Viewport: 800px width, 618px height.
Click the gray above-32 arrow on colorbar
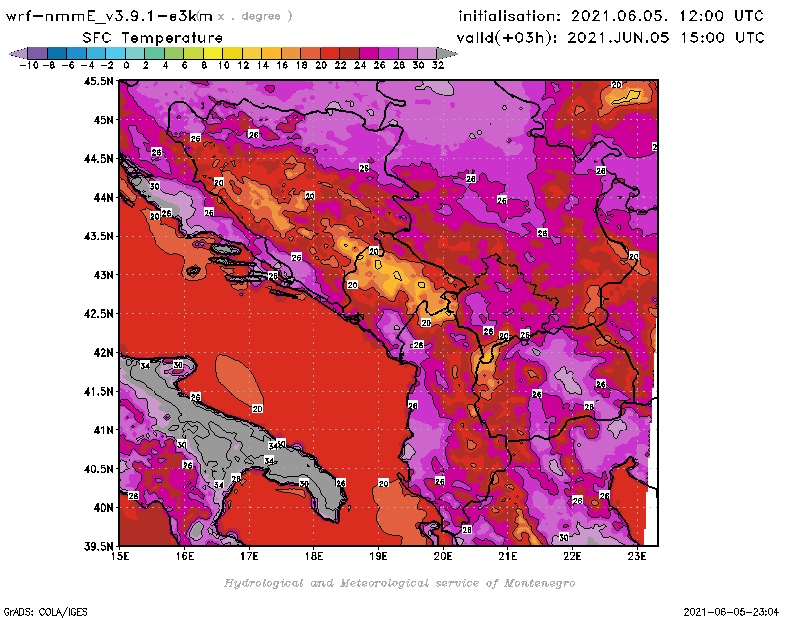(447, 53)
